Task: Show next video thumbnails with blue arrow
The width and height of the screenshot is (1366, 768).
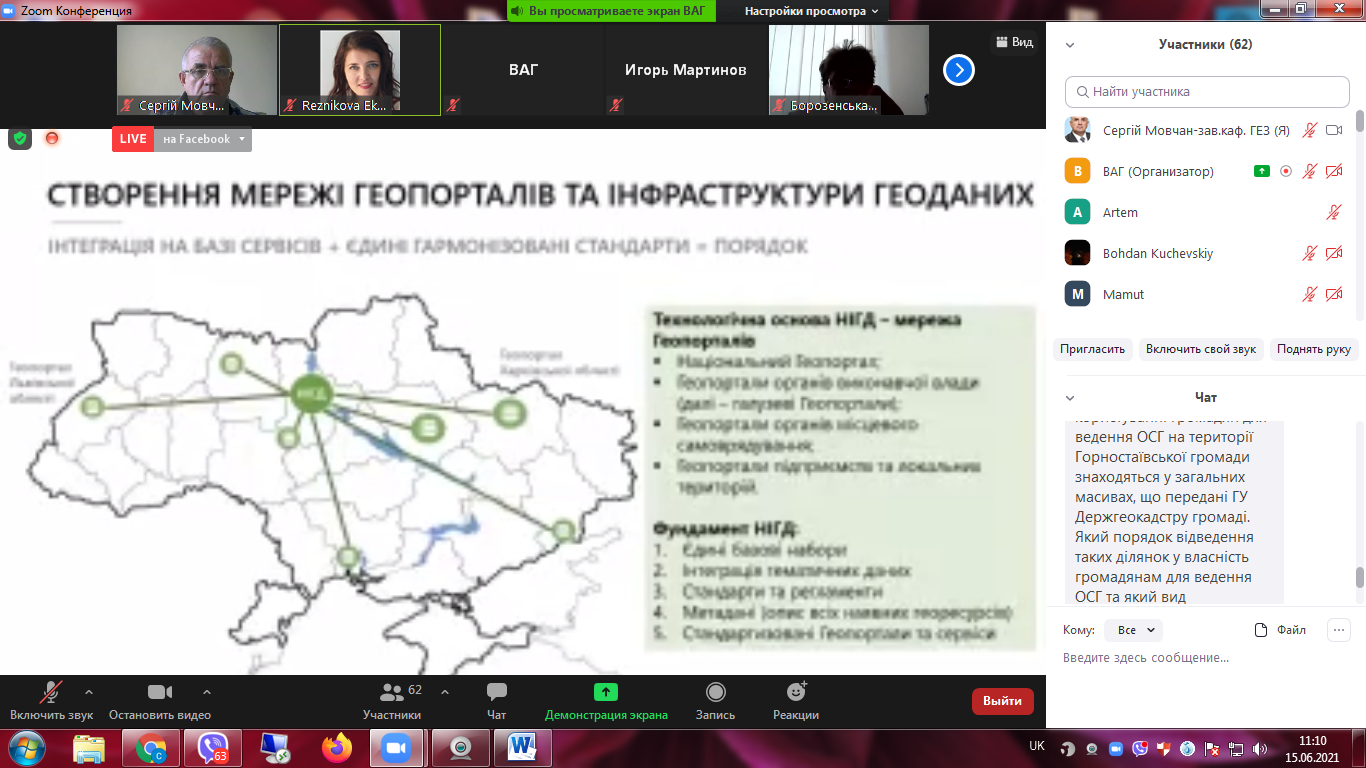Action: (x=959, y=70)
